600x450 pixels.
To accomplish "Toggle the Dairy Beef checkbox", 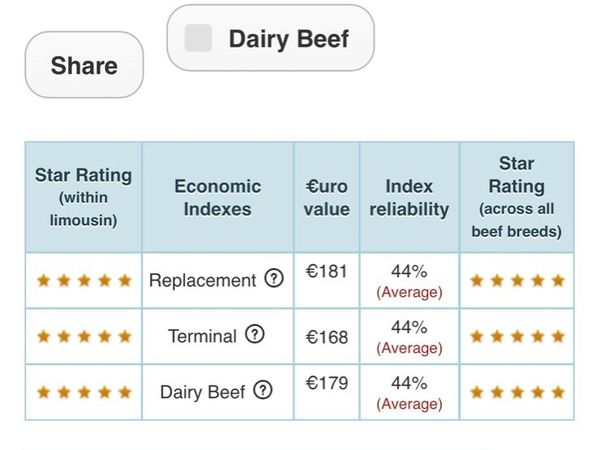I will [199, 39].
